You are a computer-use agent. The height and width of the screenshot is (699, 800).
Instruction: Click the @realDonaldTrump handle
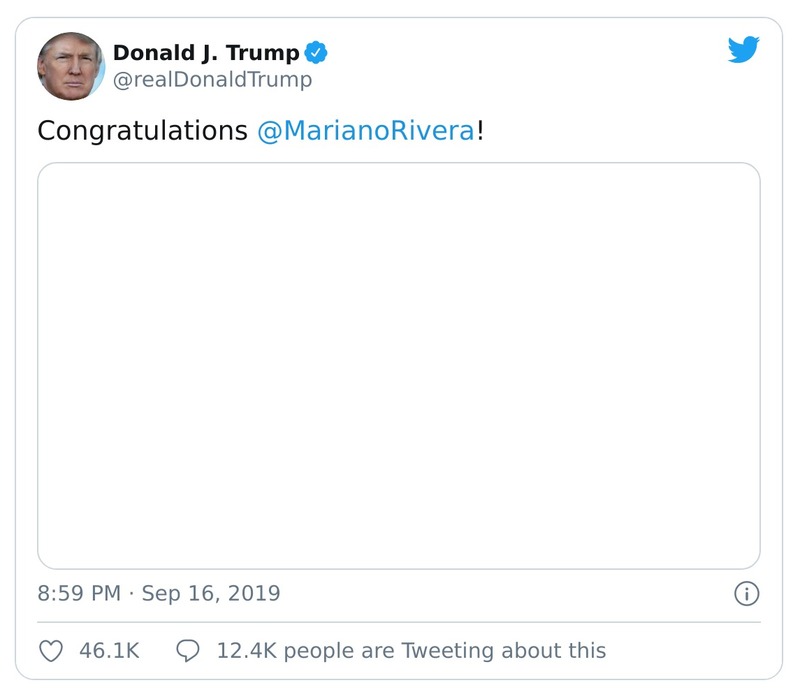[x=210, y=78]
